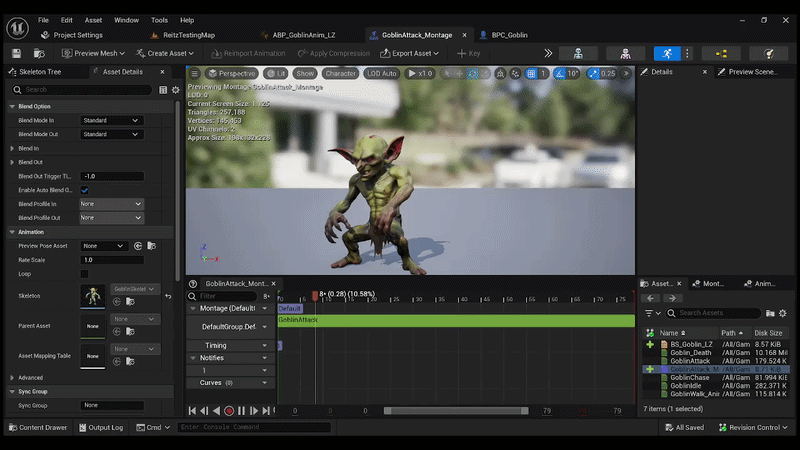This screenshot has height=450, width=800.
Task: Open the Output Log
Action: tap(101, 428)
